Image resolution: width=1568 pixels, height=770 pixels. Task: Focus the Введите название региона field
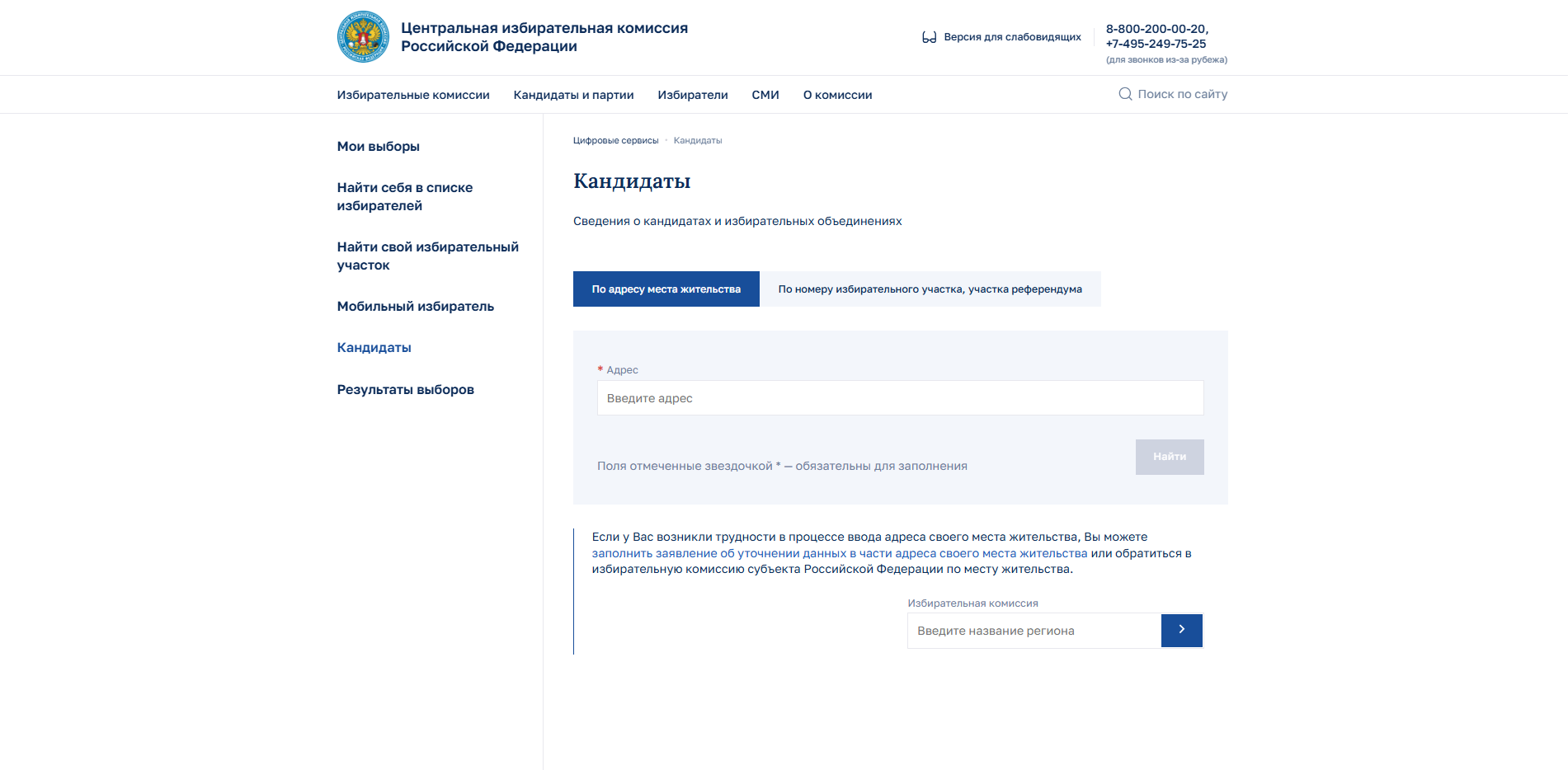pos(1034,631)
